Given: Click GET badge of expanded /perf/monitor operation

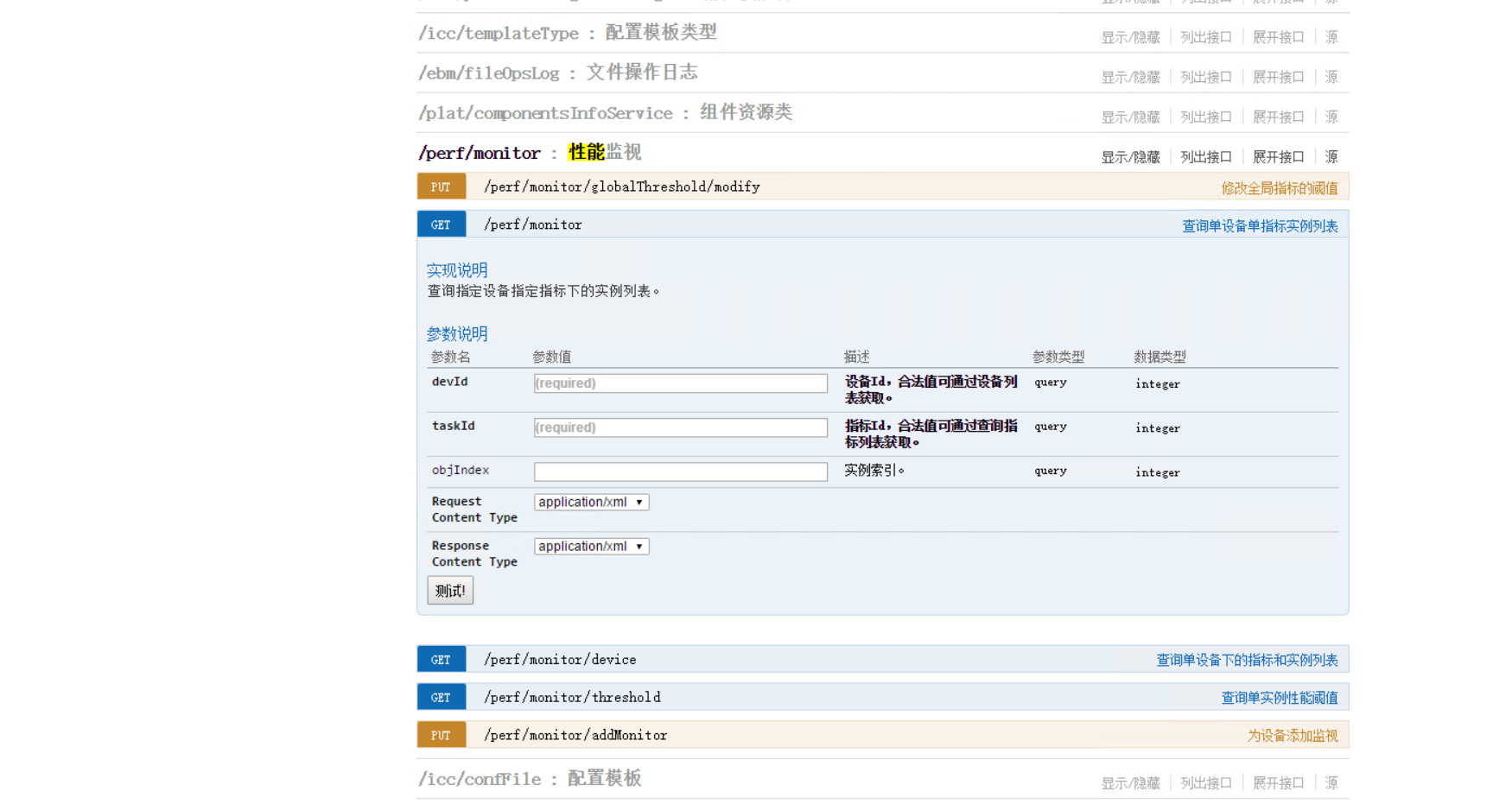Looking at the screenshot, I should click(x=442, y=225).
